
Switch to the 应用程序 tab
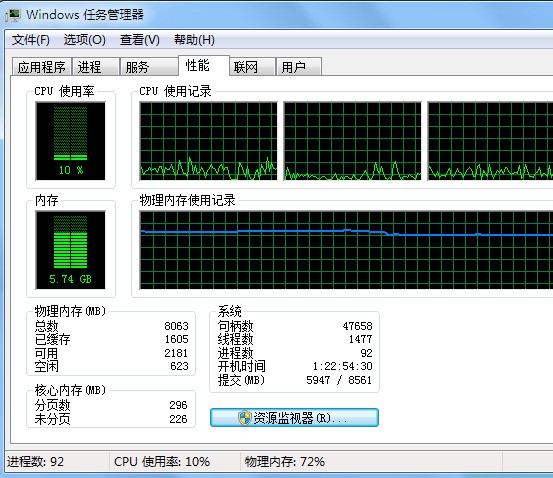pyautogui.click(x=42, y=67)
